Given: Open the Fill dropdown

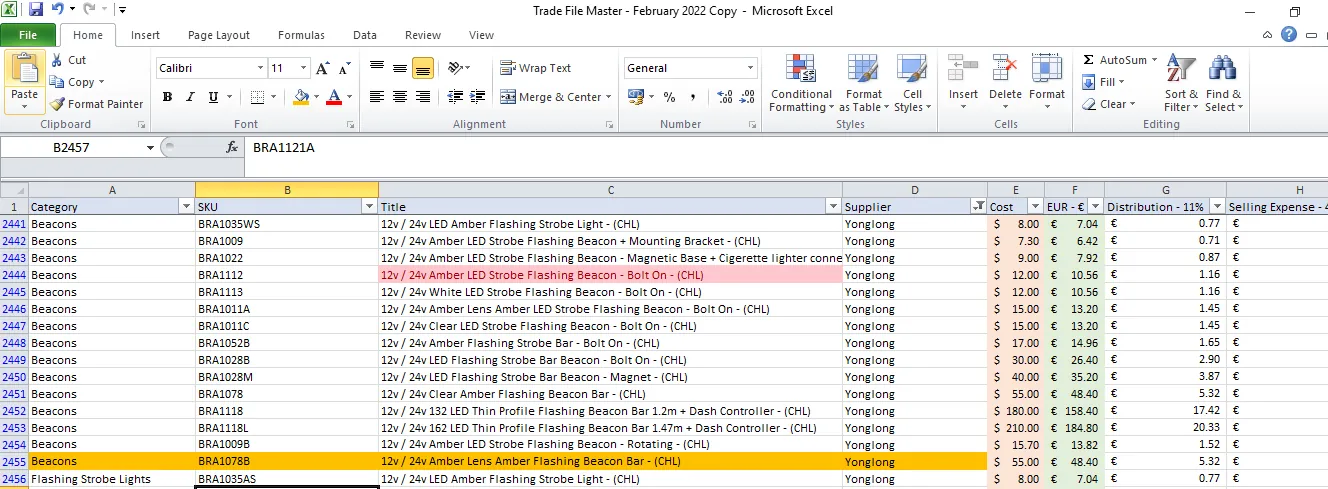Looking at the screenshot, I should [x=1104, y=82].
